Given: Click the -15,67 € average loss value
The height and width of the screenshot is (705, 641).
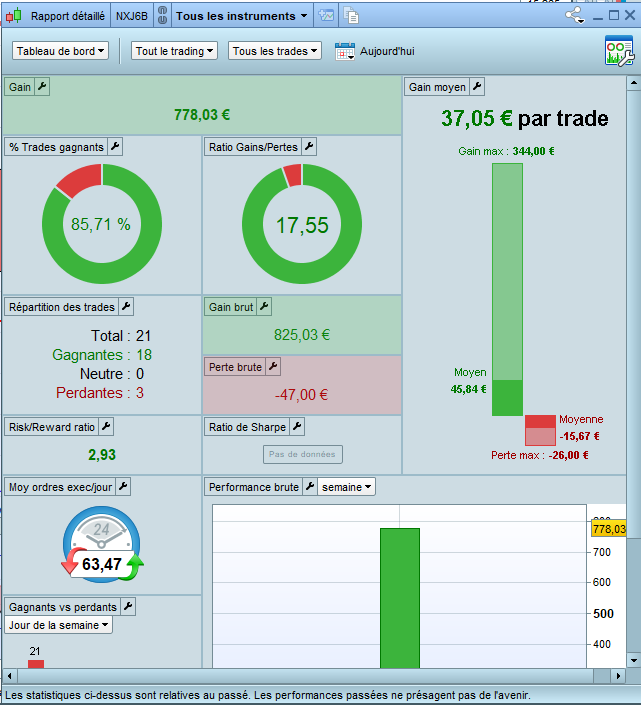Looking at the screenshot, I should (x=579, y=436).
